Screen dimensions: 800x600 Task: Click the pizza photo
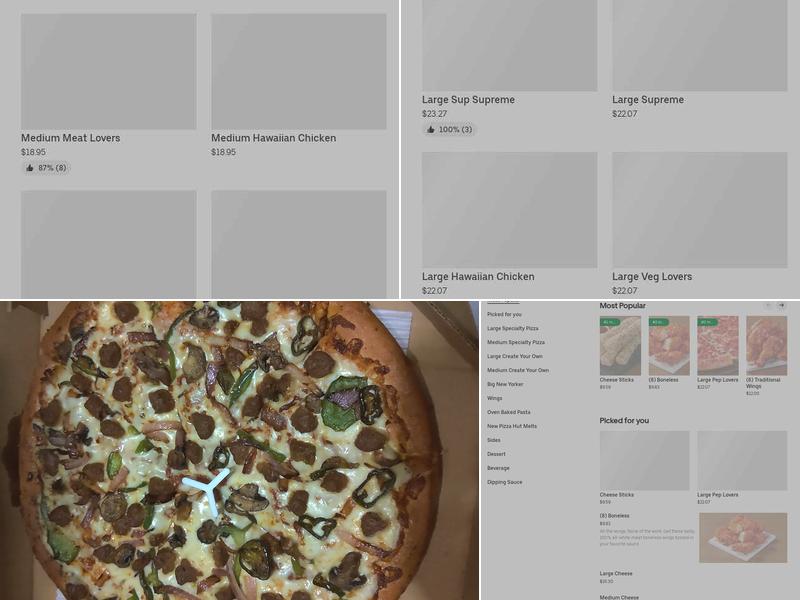(x=239, y=451)
